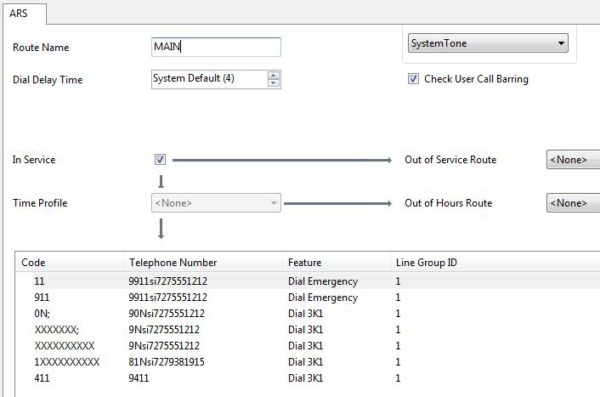Uncheck the In Service checkbox
Viewport: 600px width, 397px height.
click(x=160, y=159)
